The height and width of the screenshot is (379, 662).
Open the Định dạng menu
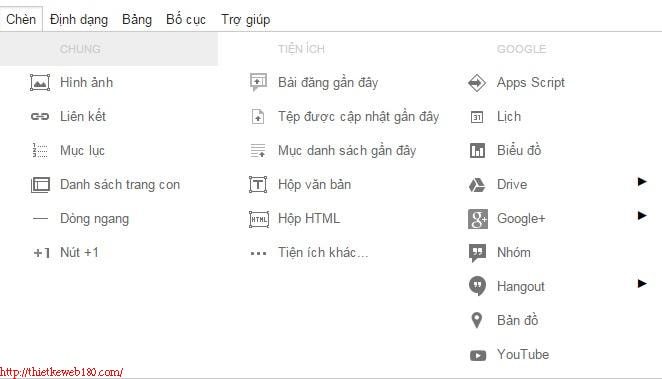[x=79, y=19]
